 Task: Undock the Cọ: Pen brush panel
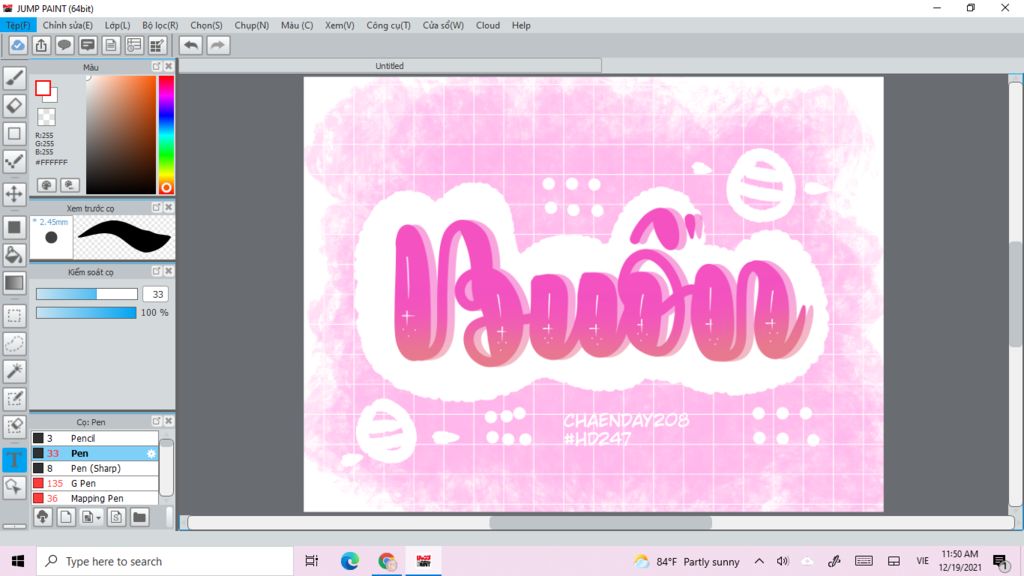(x=157, y=421)
